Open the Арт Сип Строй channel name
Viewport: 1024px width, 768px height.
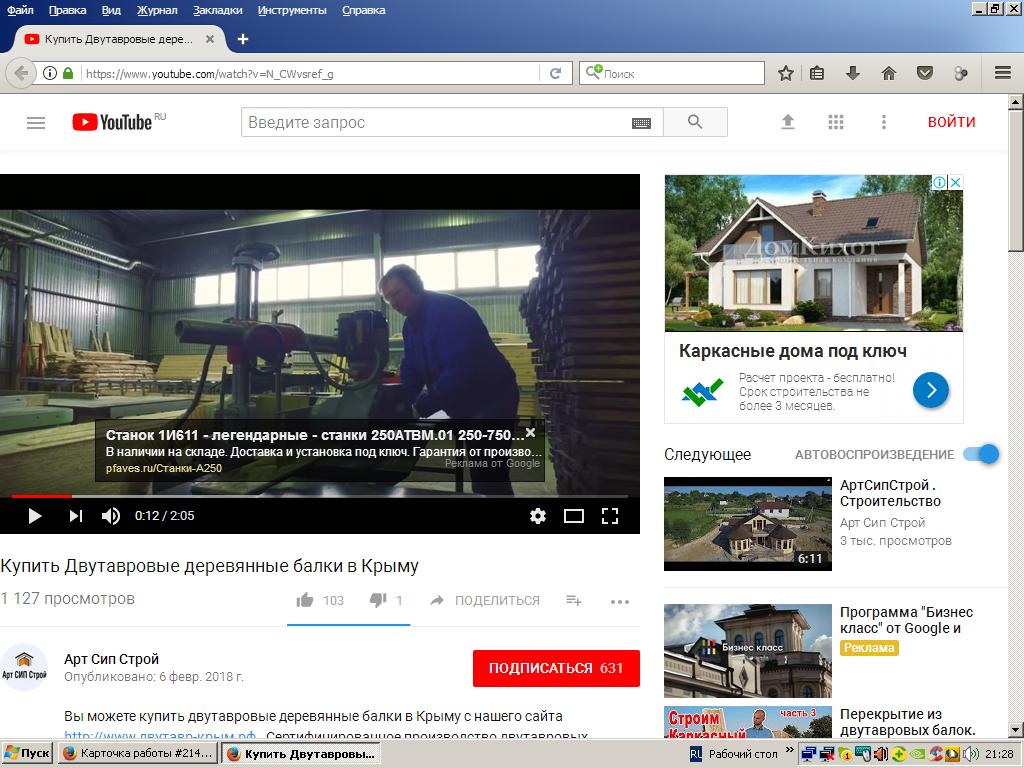[x=112, y=659]
